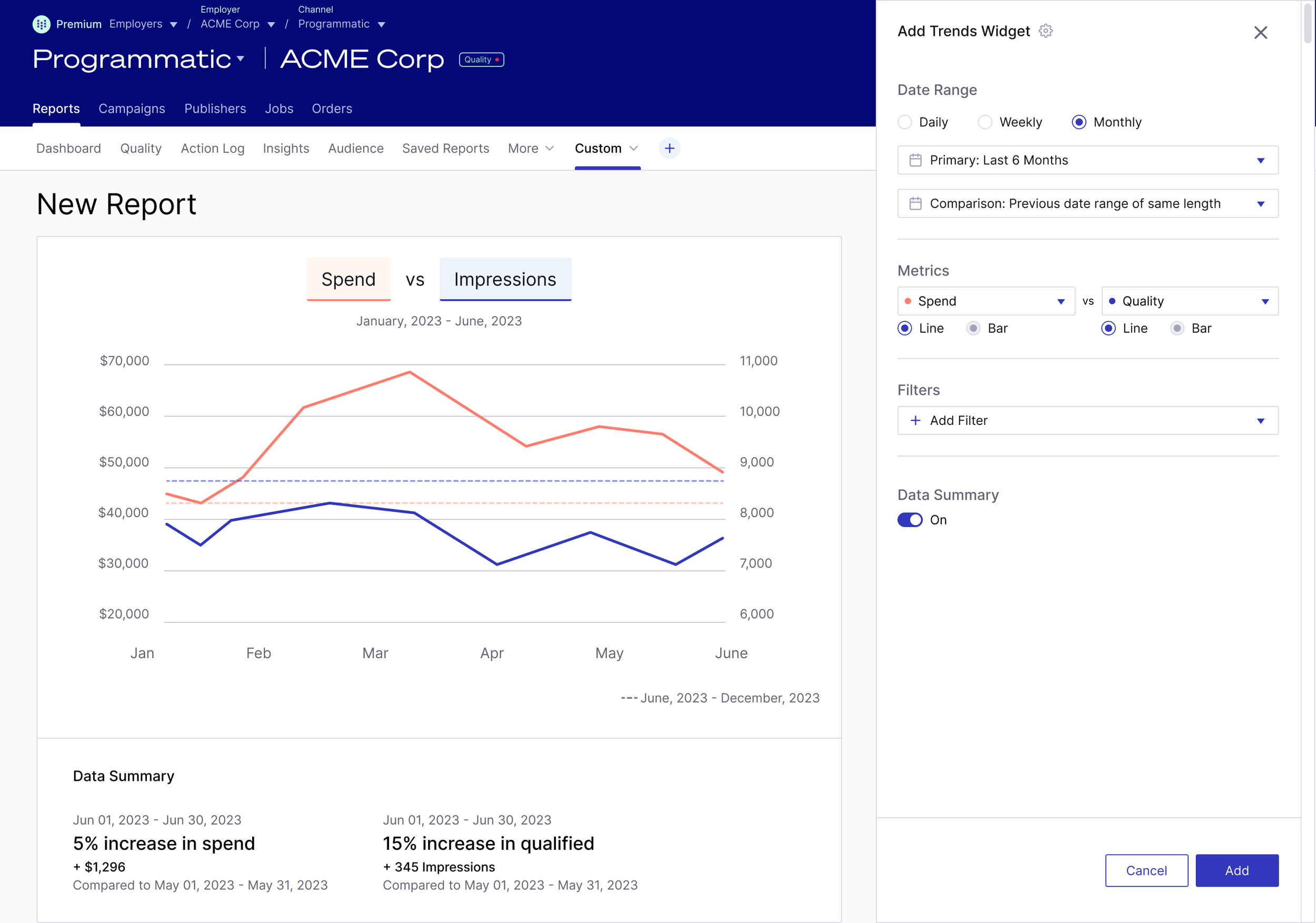Click the Cancel button

tap(1146, 870)
